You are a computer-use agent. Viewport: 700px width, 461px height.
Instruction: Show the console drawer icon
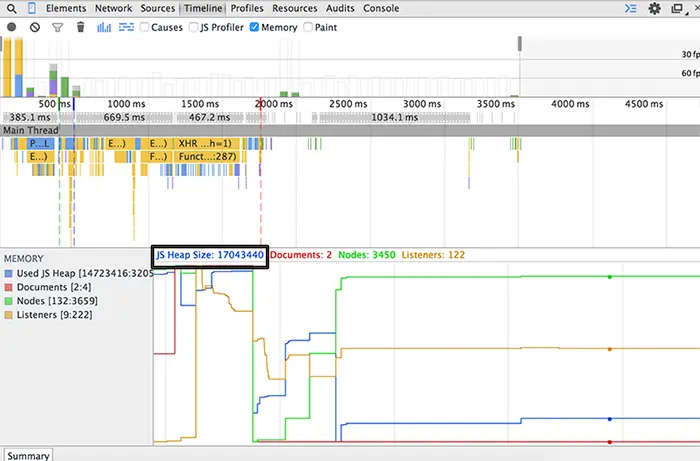click(630, 8)
